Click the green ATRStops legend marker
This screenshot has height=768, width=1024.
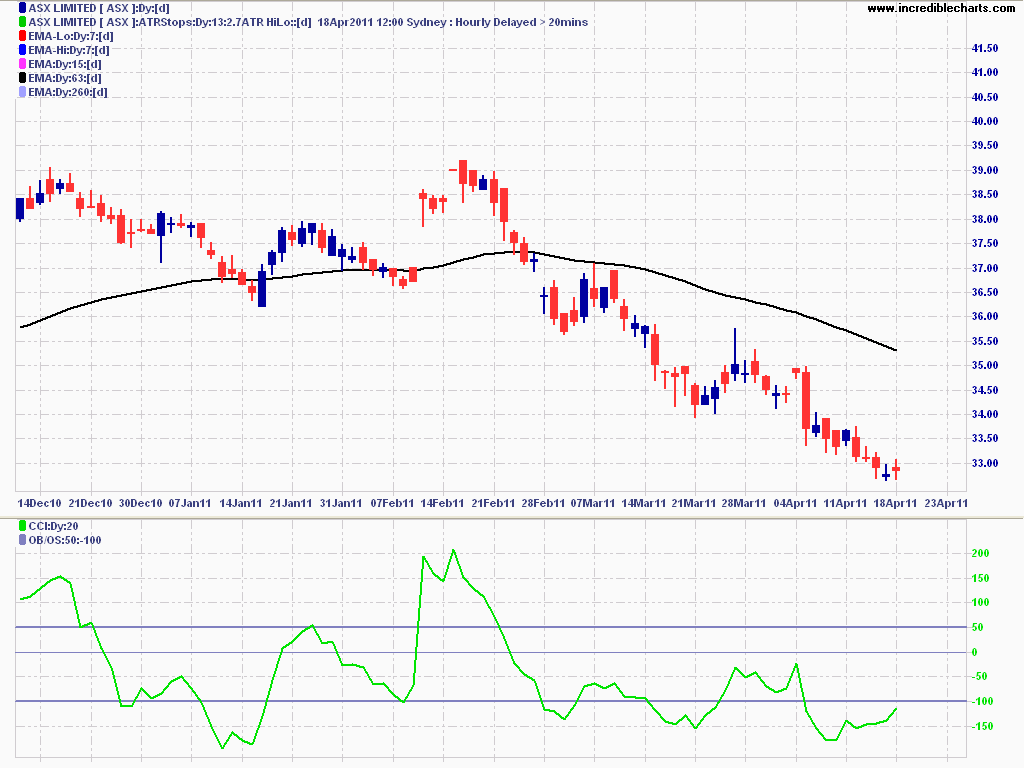pyautogui.click(x=8, y=22)
